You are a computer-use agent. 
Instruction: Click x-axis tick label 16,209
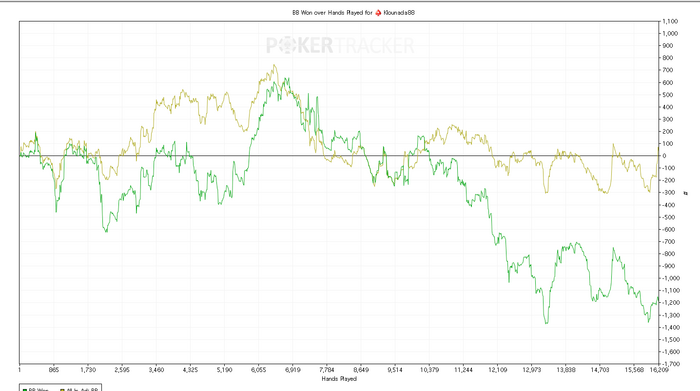tap(659, 370)
